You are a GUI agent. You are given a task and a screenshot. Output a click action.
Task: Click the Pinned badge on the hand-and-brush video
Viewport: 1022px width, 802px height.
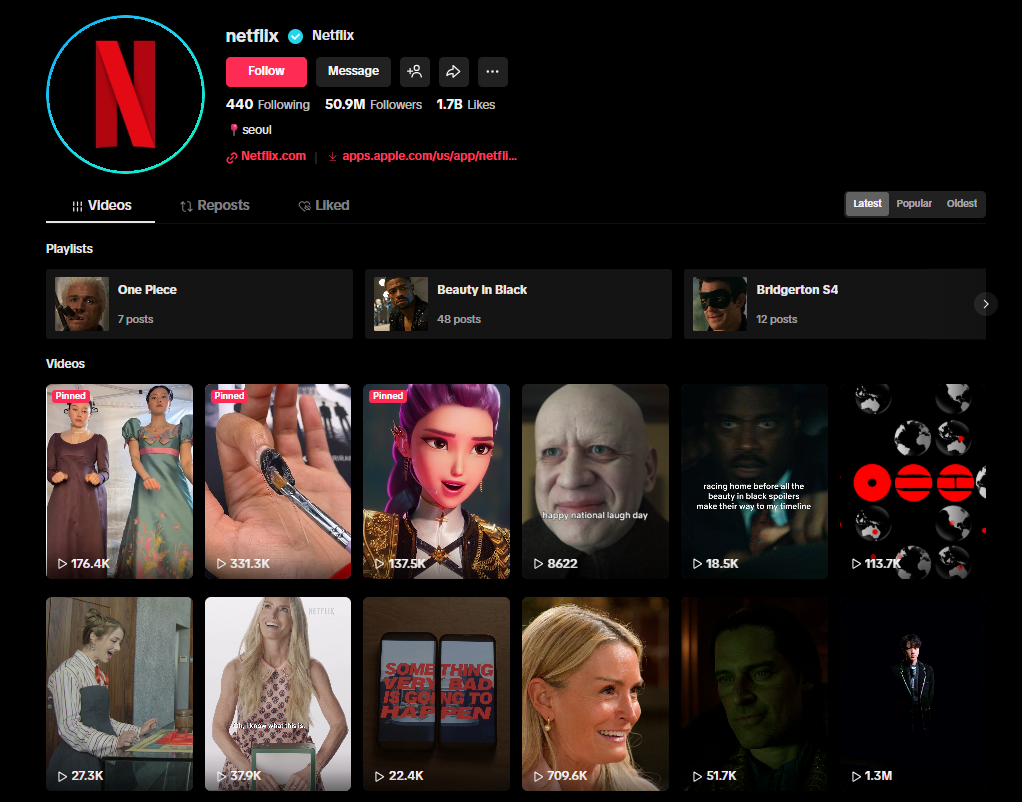[229, 396]
